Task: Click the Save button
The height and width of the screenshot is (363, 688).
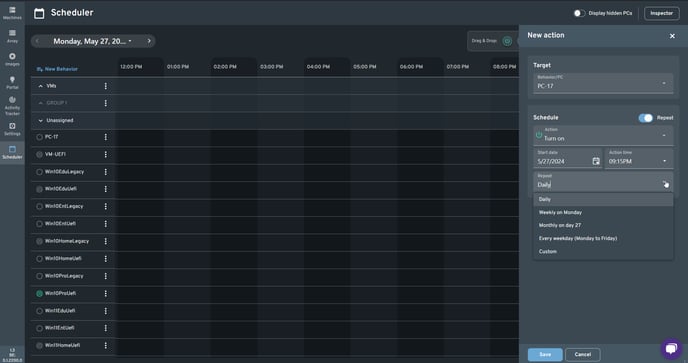Action: click(x=545, y=355)
